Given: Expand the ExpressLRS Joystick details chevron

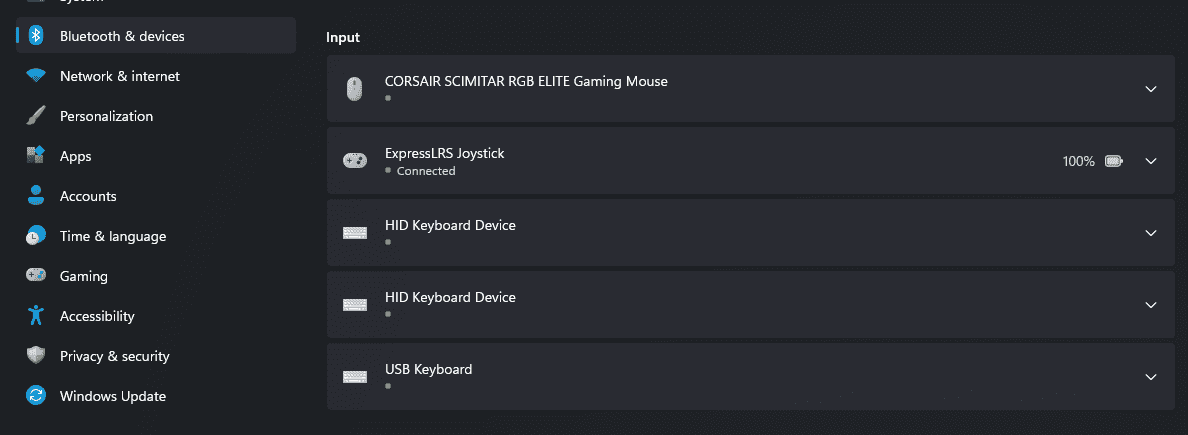Looking at the screenshot, I should (x=1150, y=161).
